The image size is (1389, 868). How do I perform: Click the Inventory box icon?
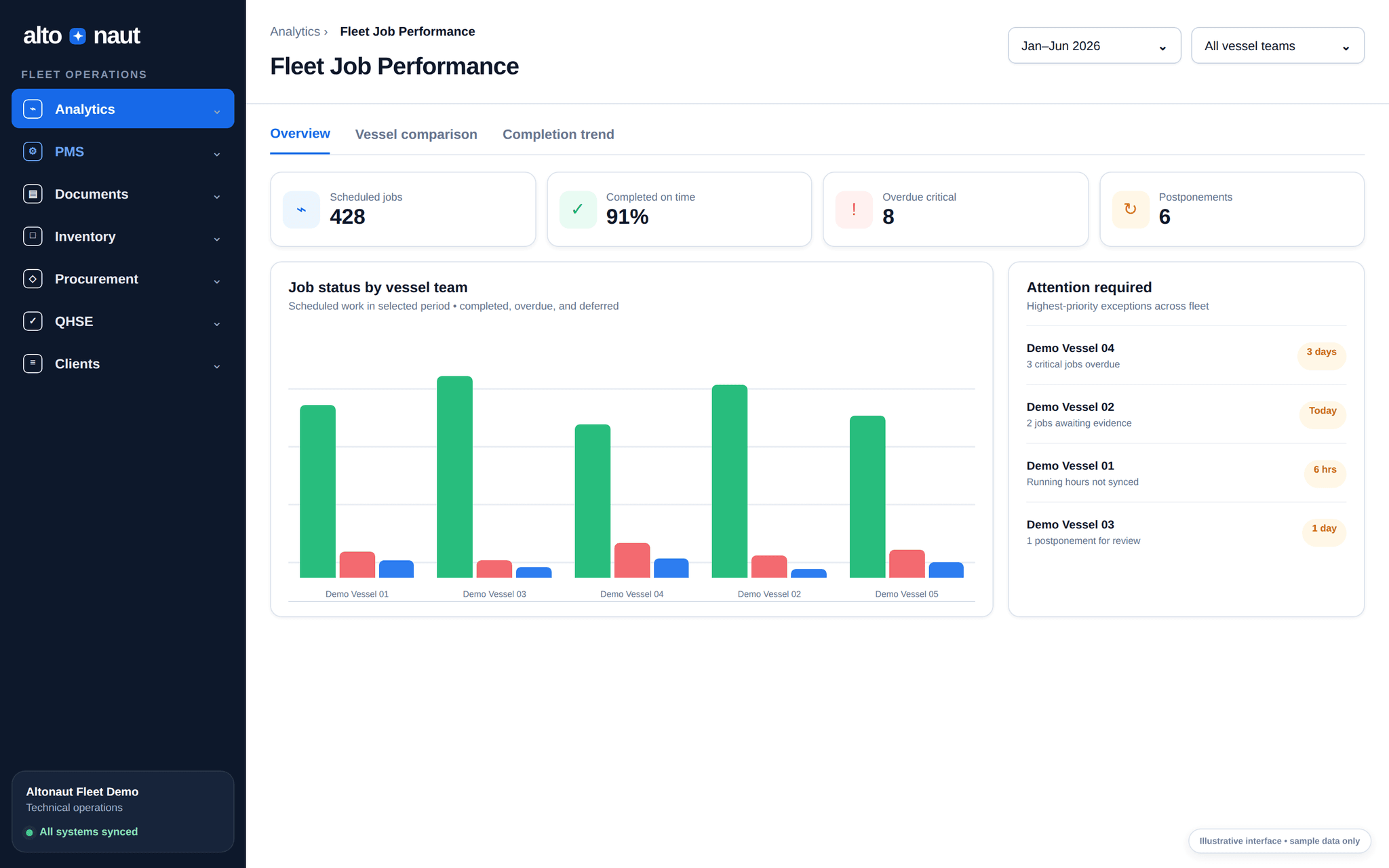point(33,236)
